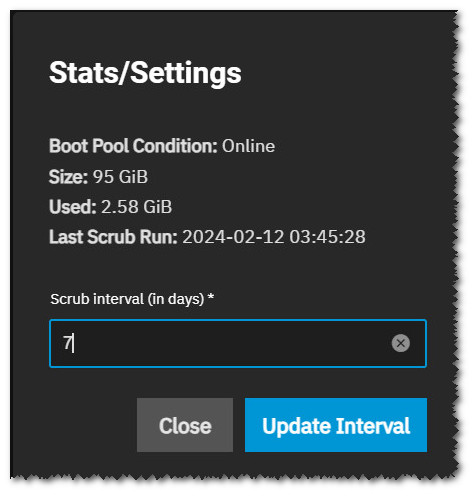Click the gray Close button text
Image resolution: width=476 pixels, height=497 pixels.
(x=185, y=426)
